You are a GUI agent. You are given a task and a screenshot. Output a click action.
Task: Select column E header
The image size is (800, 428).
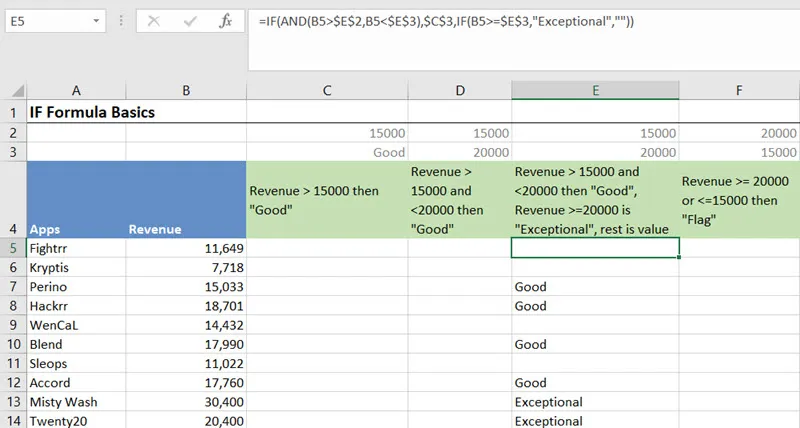coord(595,91)
